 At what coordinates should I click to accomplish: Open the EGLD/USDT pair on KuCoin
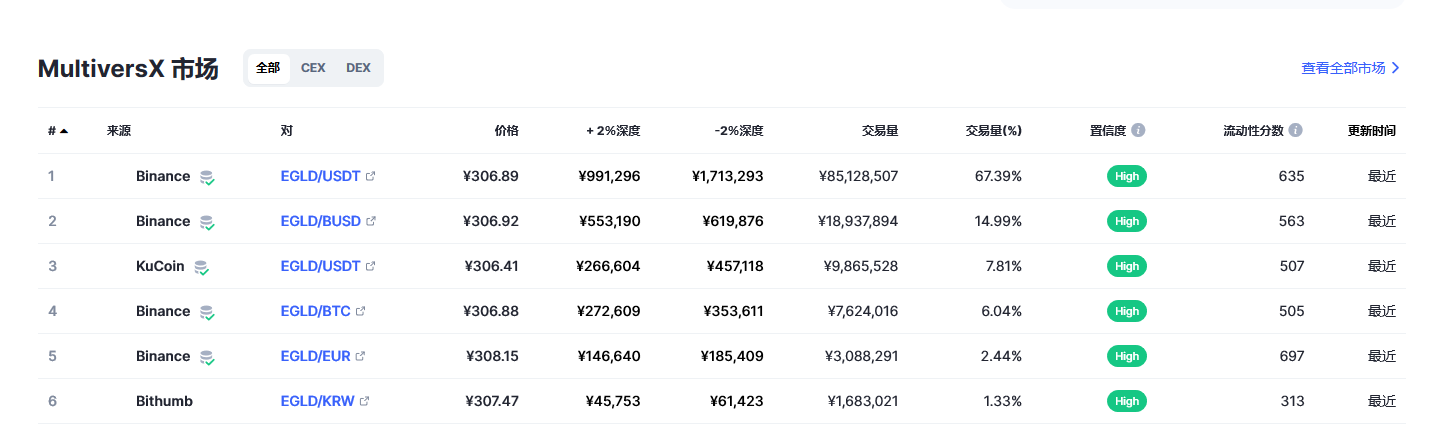[x=320, y=266]
